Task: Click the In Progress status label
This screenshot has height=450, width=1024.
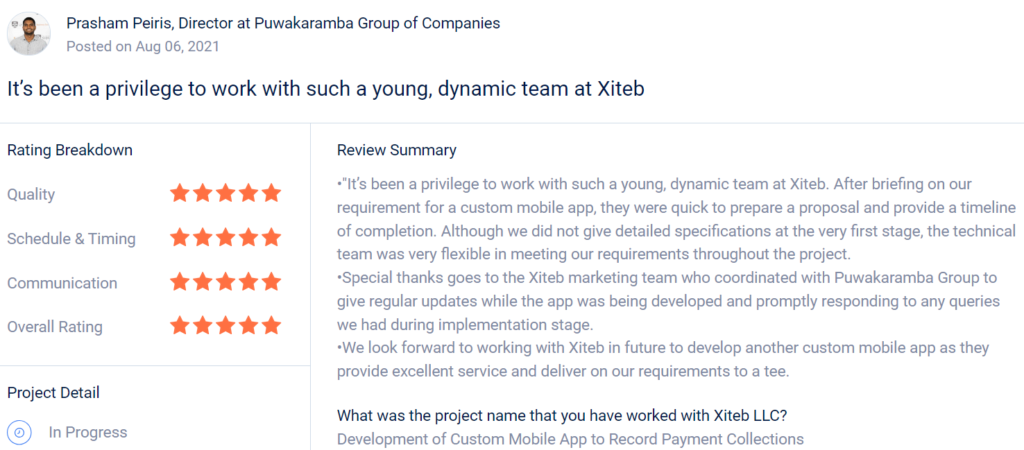Action: tap(88, 432)
